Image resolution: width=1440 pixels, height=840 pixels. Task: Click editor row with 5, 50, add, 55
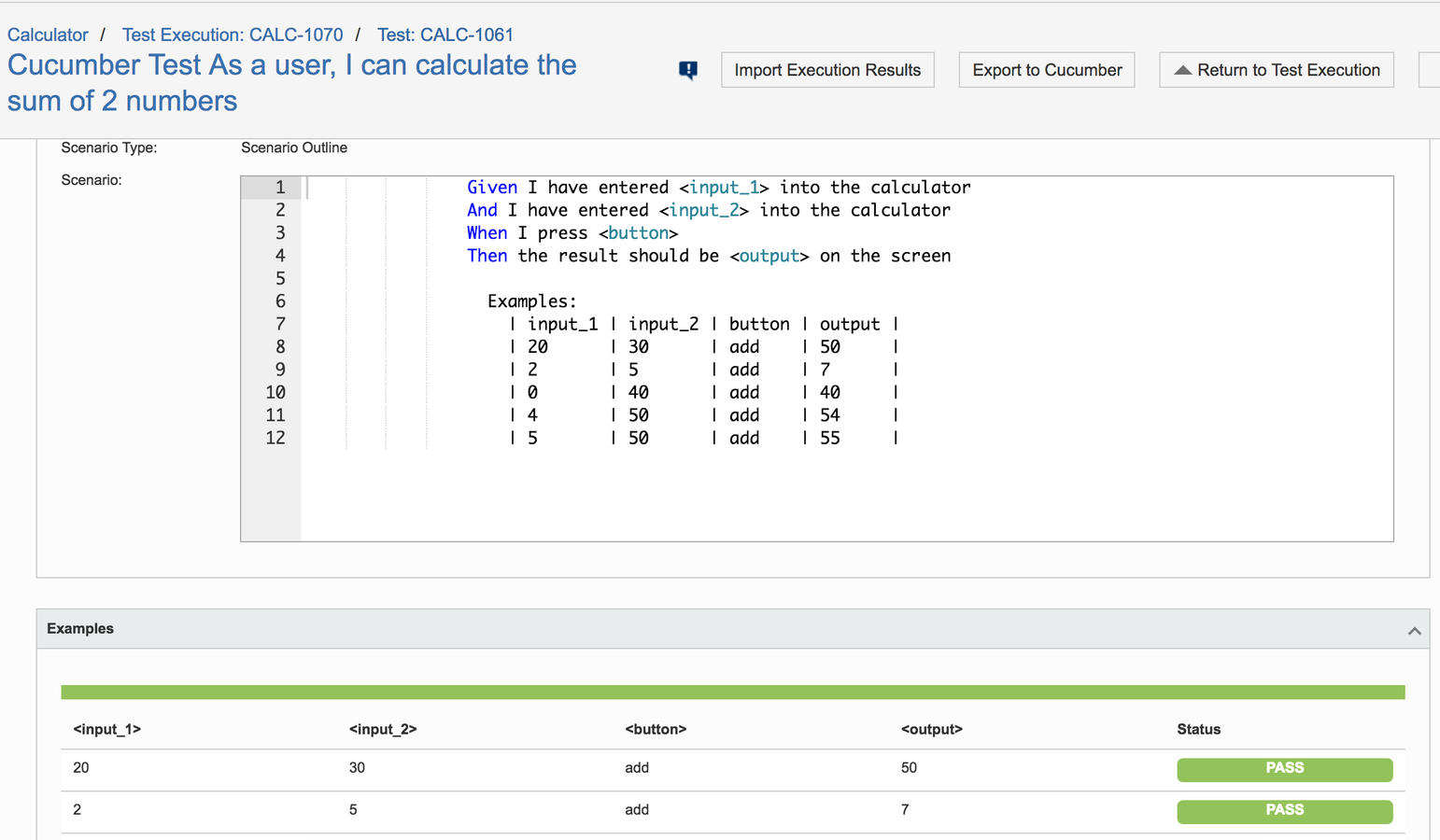pyautogui.click(x=704, y=439)
